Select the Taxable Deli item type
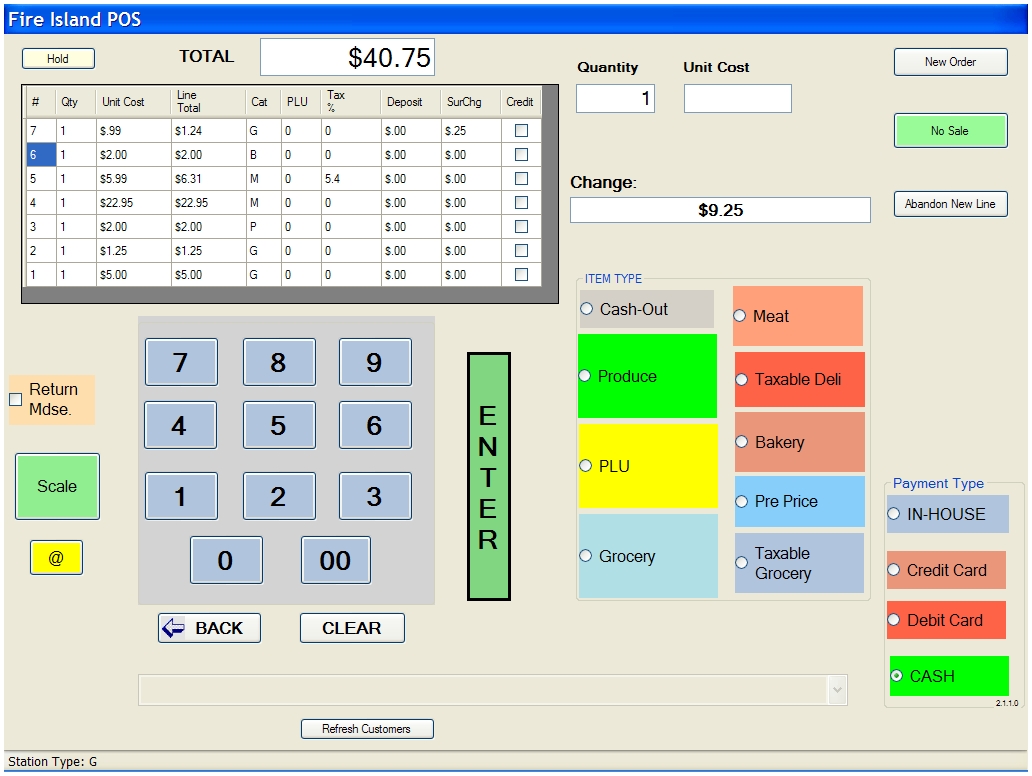This screenshot has width=1032, height=776. coord(742,380)
